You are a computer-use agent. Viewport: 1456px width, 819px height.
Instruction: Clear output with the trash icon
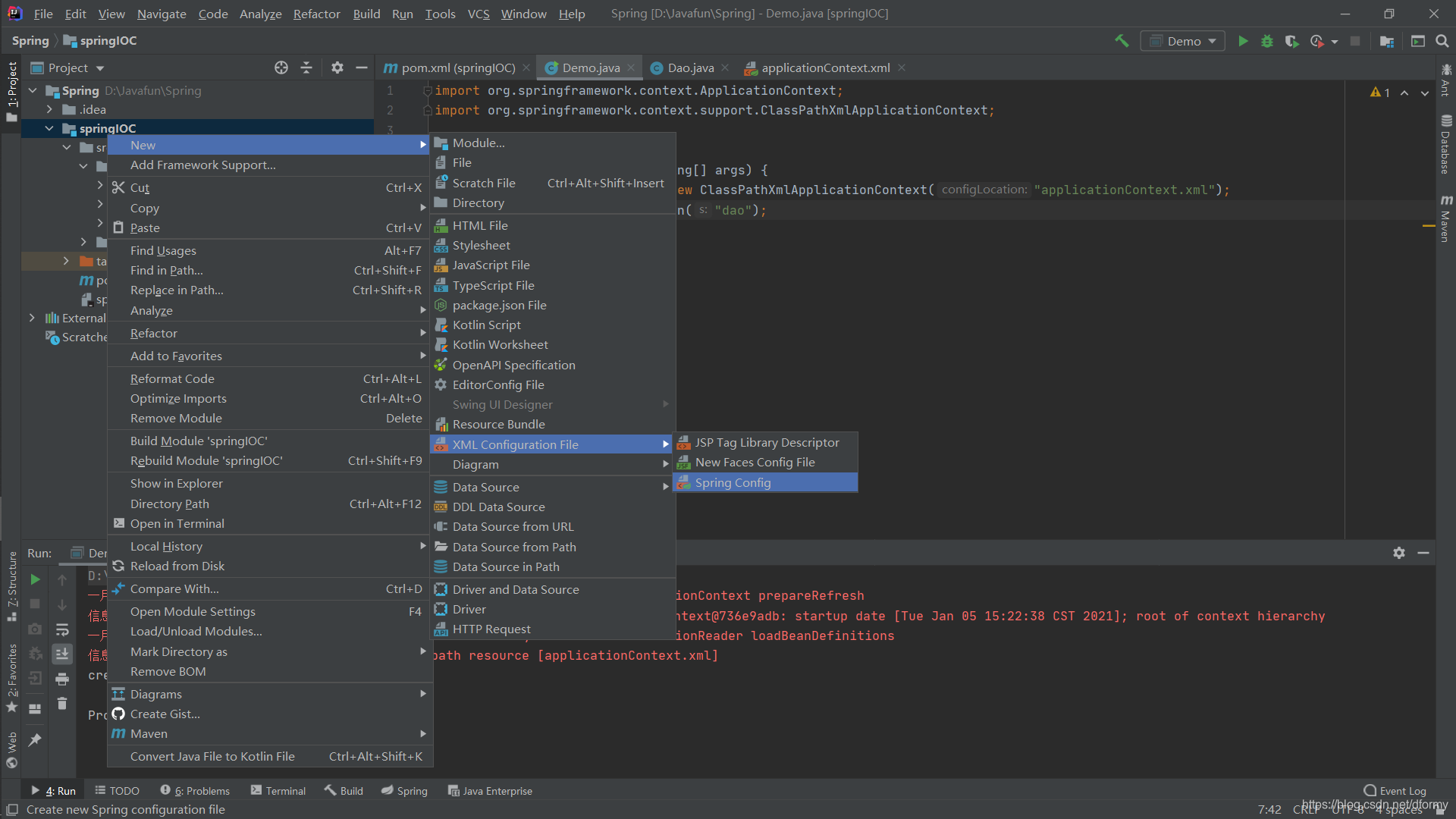(x=62, y=704)
